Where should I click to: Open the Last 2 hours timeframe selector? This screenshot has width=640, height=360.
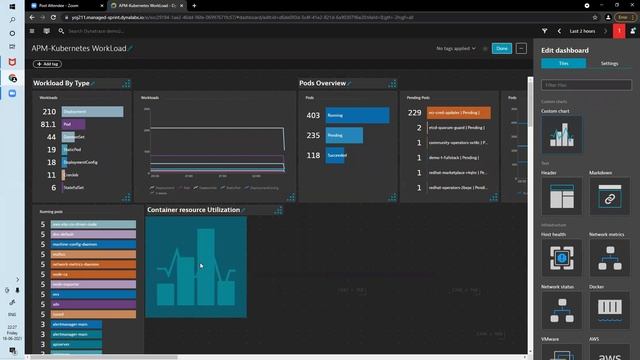(582, 31)
